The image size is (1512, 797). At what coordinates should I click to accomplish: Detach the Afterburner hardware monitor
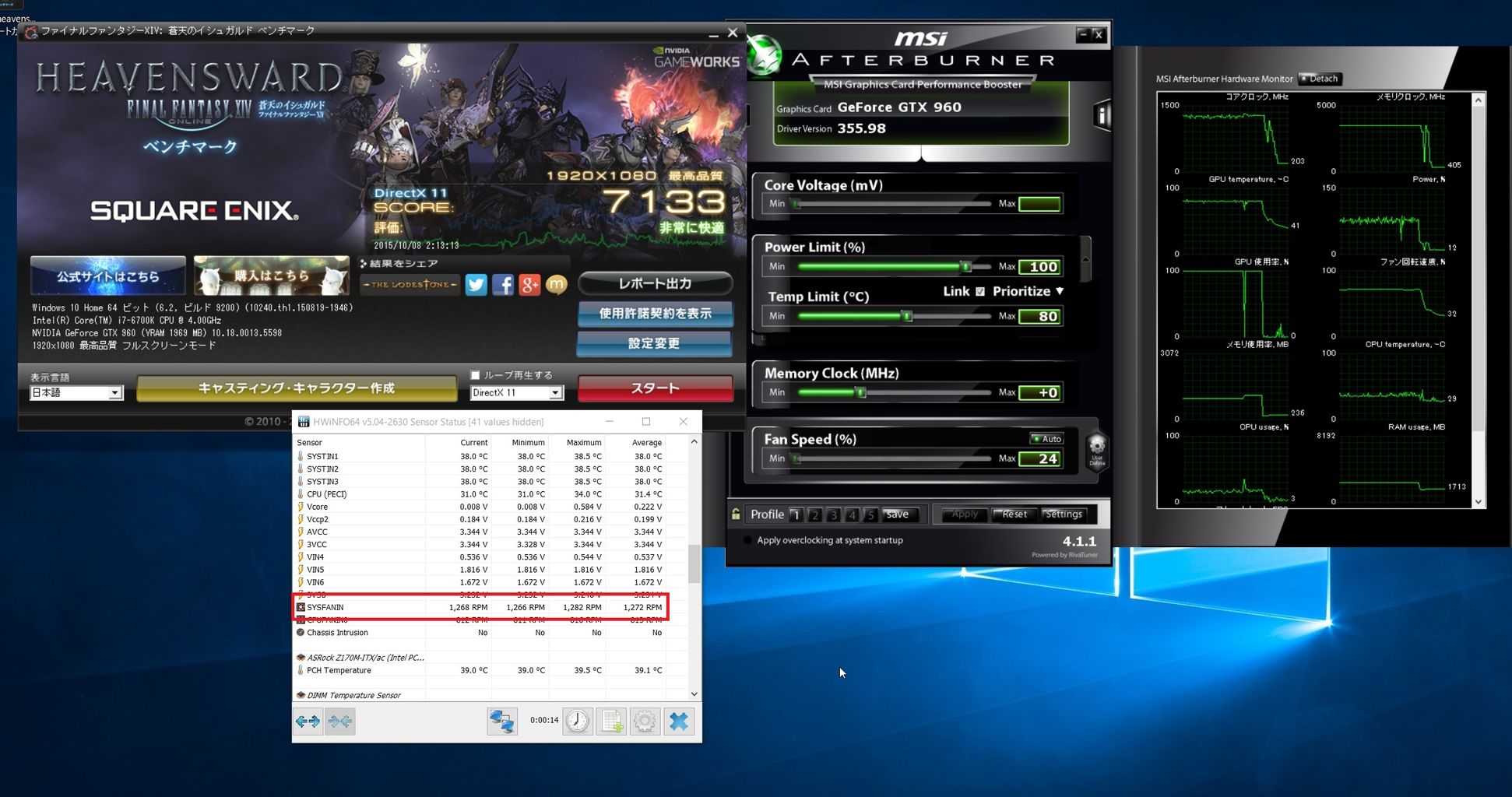(1319, 79)
